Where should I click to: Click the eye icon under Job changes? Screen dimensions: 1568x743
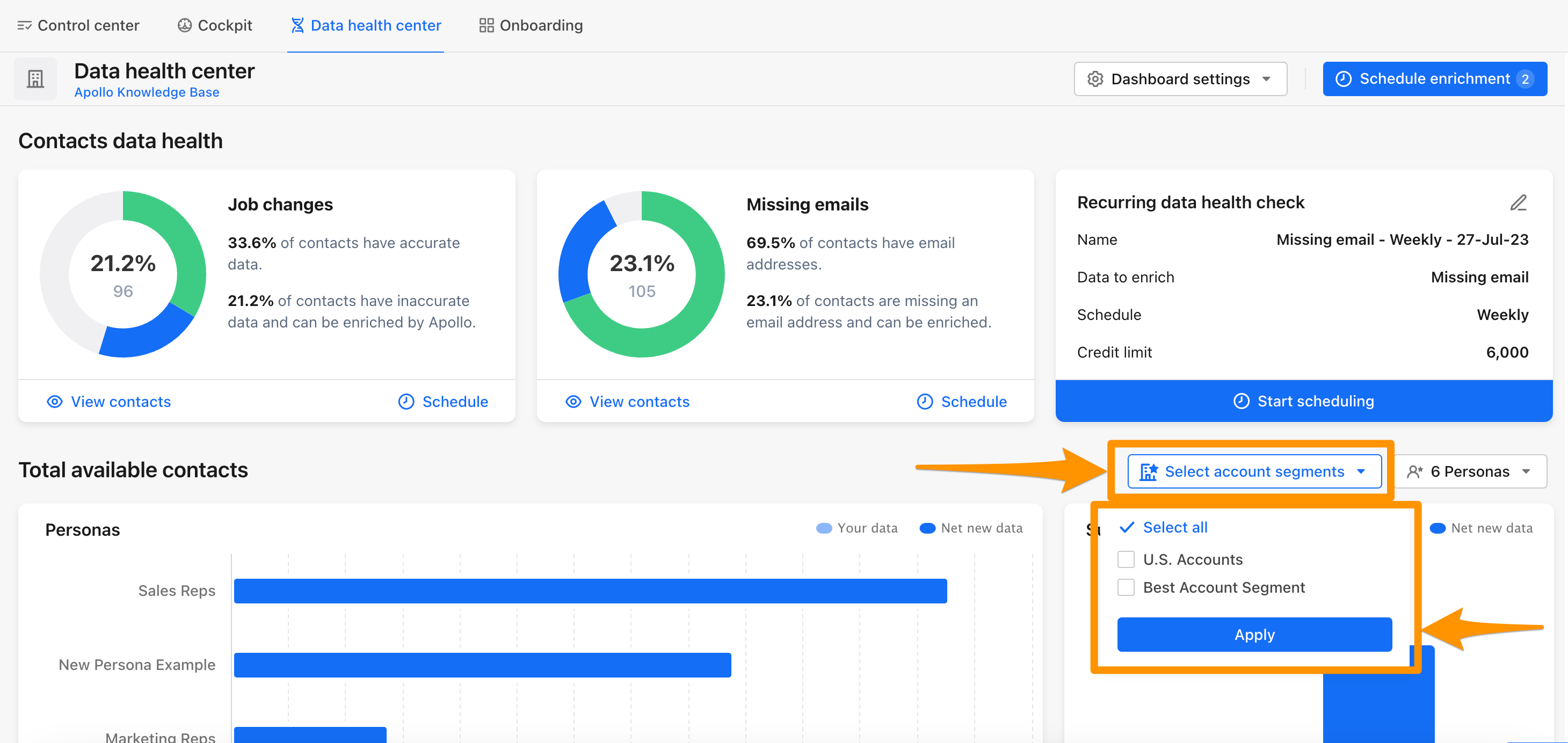tap(55, 402)
